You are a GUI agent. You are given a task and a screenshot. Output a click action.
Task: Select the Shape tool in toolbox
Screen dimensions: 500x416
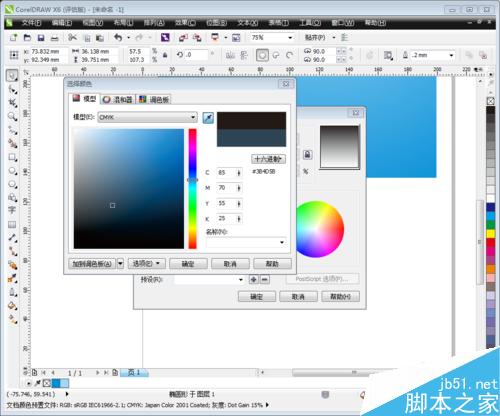12,90
